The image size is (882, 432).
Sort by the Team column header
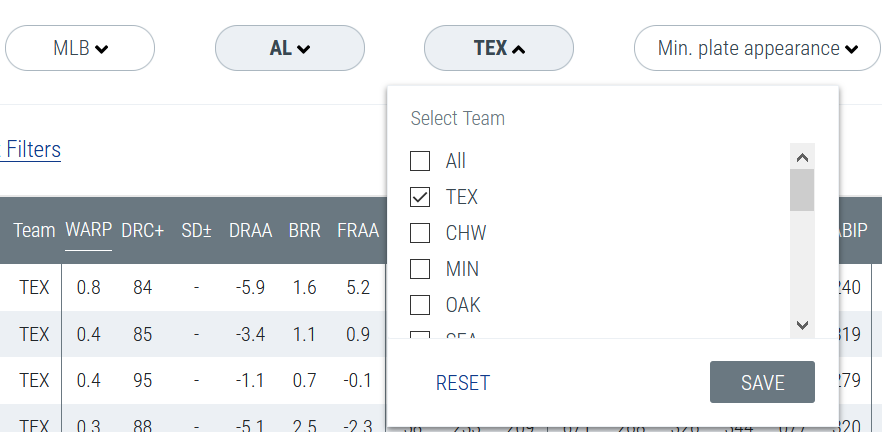34,230
